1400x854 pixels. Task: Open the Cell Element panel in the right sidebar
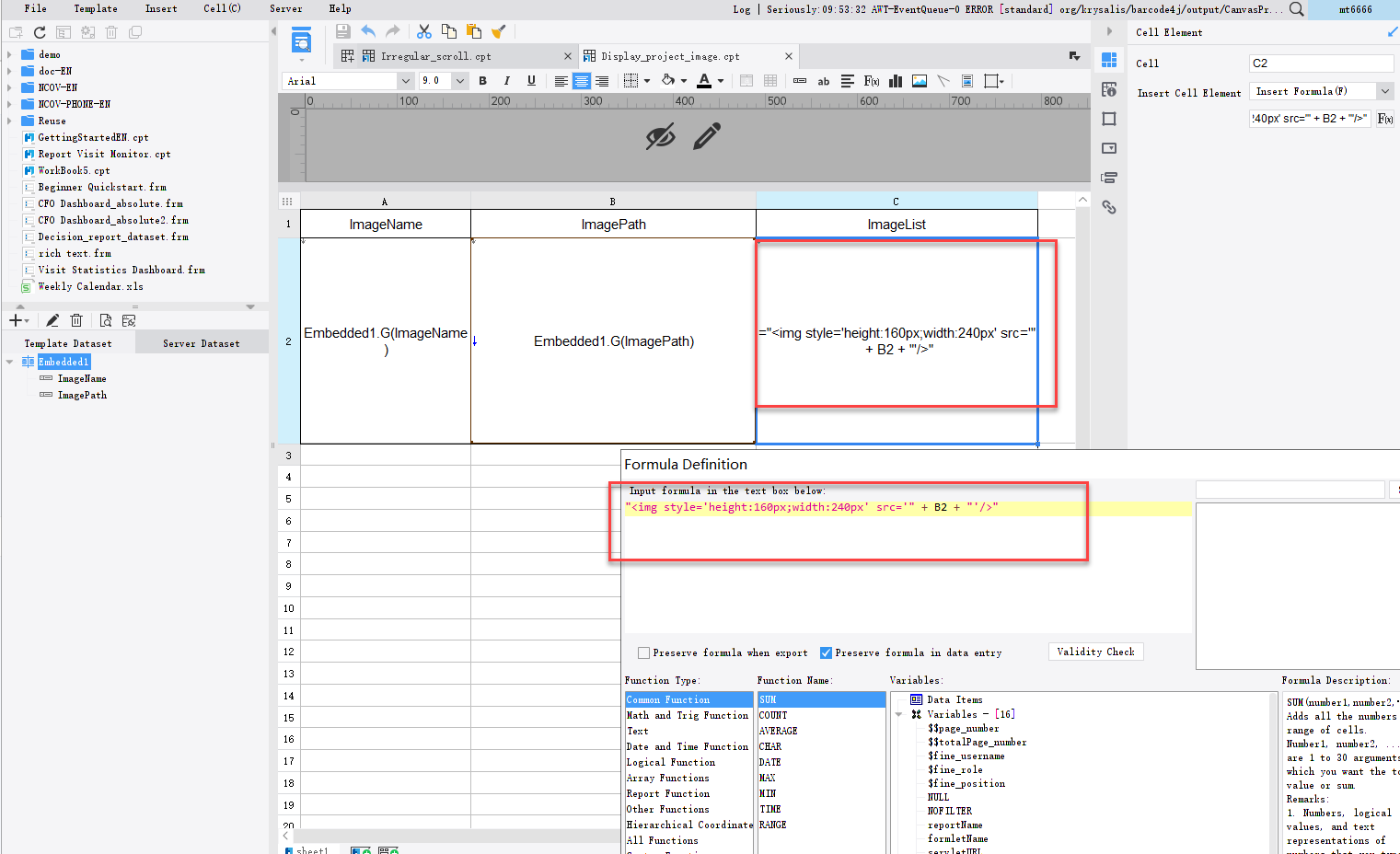1108,60
